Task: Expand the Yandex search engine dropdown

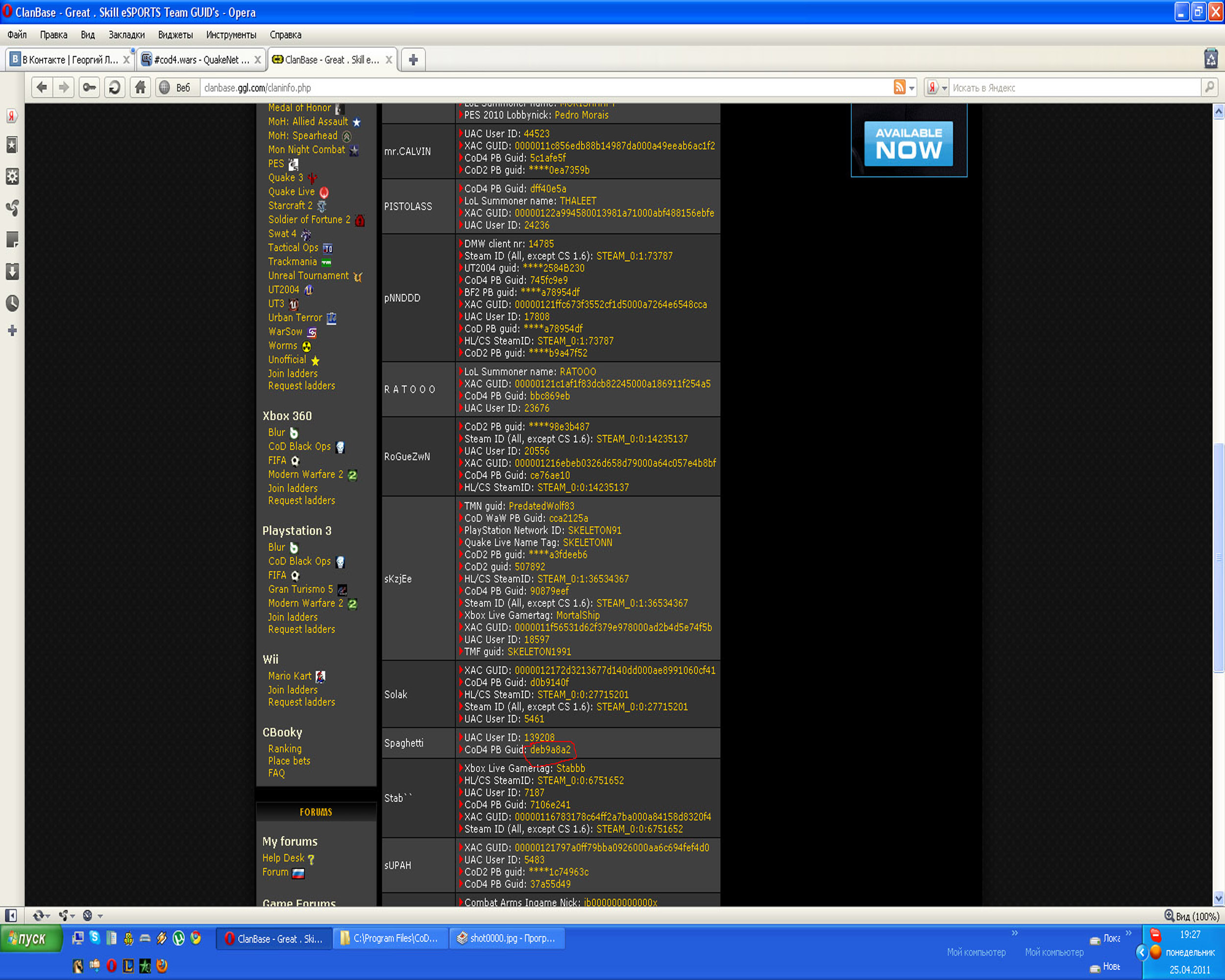Action: (x=944, y=88)
